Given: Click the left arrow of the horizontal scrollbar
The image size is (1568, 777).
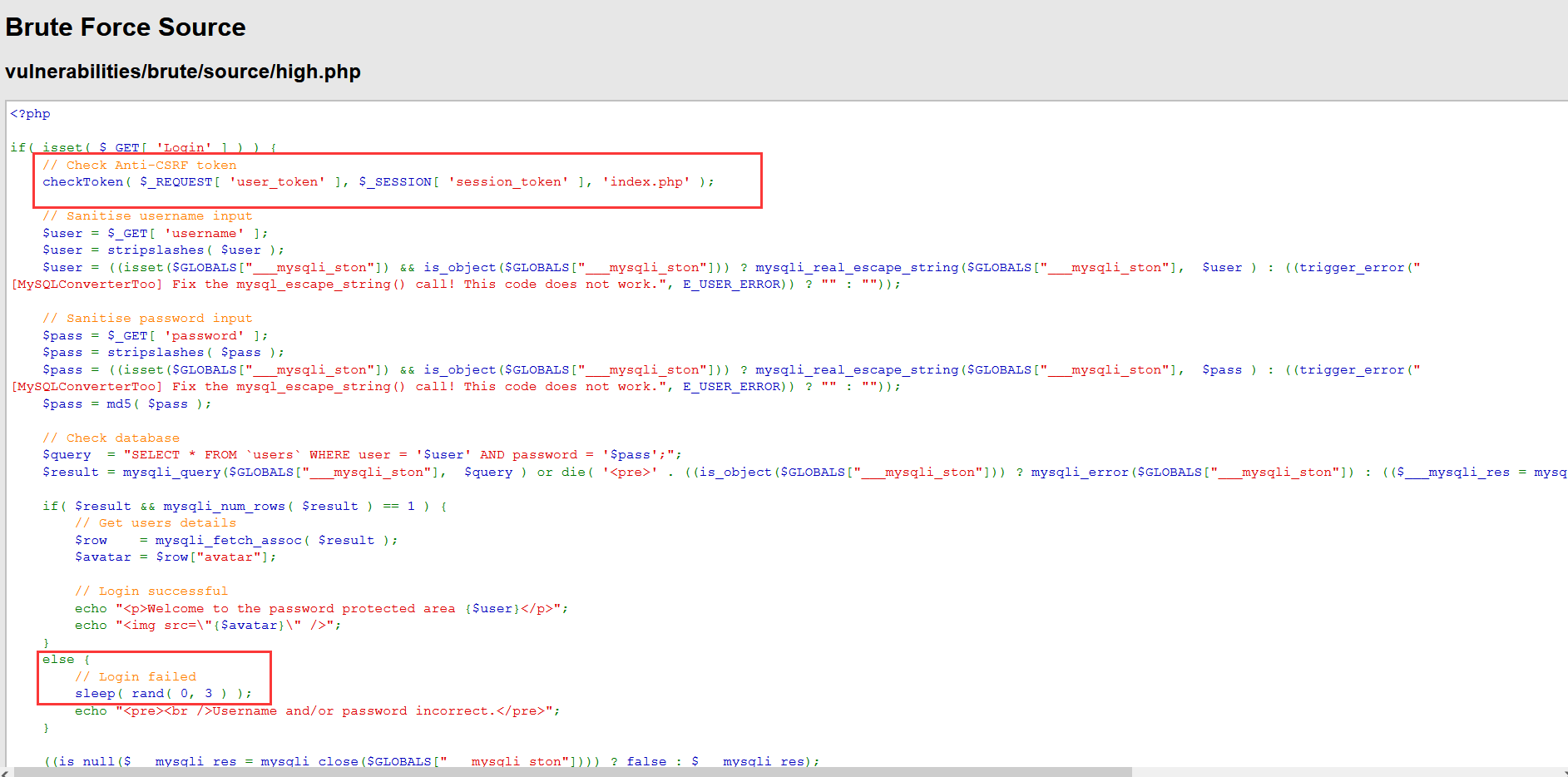Looking at the screenshot, I should tap(5, 772).
